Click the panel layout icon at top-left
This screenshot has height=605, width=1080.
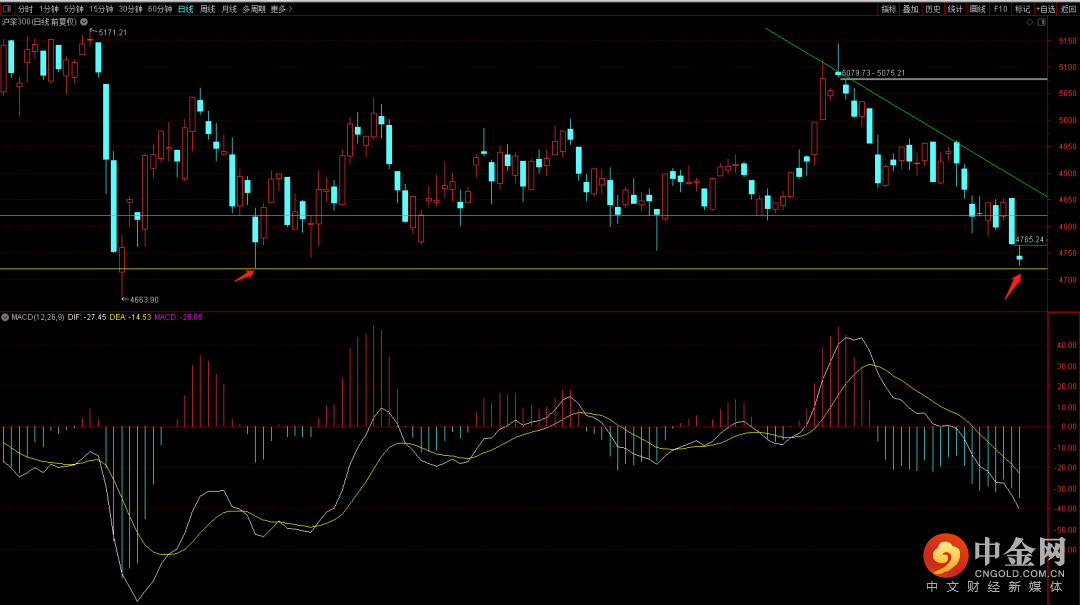click(x=7, y=9)
